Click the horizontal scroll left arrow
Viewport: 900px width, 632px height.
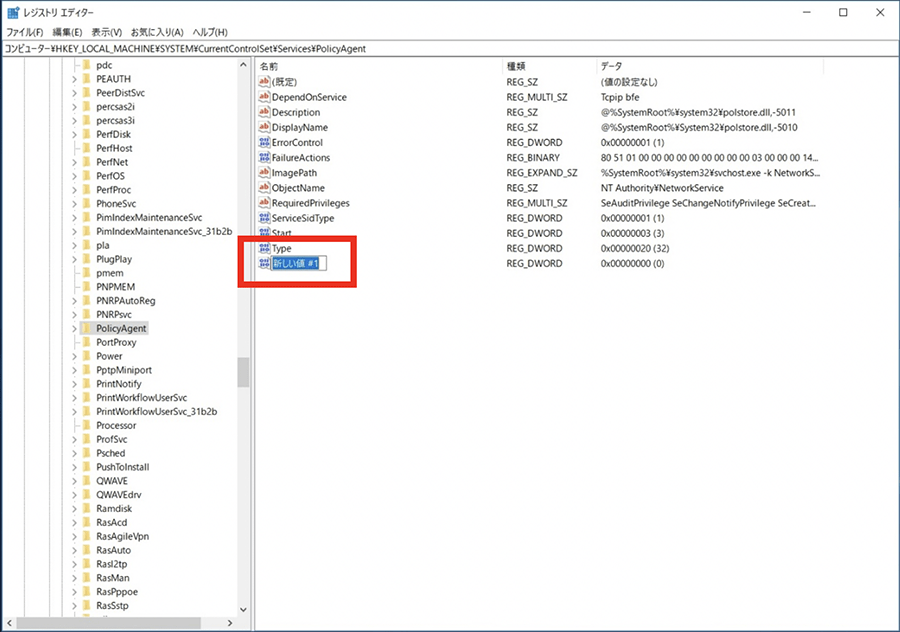9,623
